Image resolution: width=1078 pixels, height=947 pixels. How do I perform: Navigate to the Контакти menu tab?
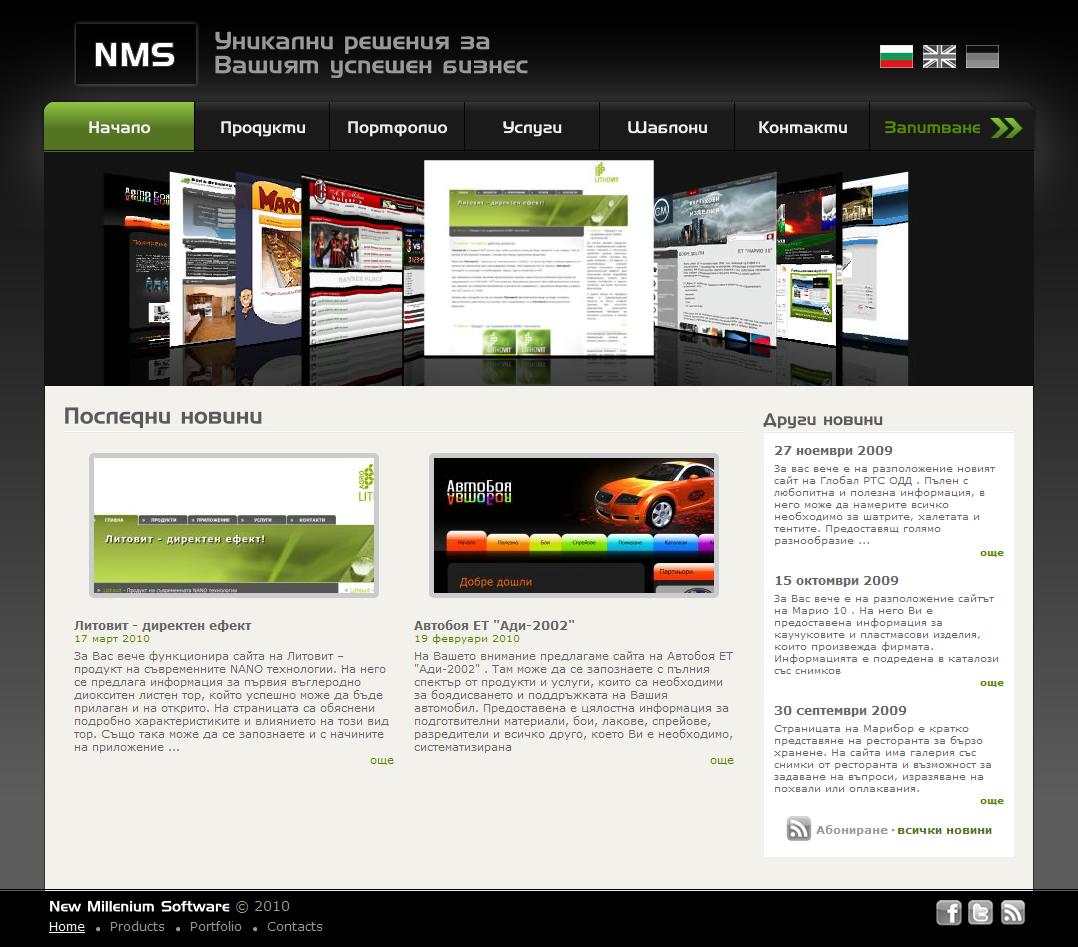pyautogui.click(x=802, y=128)
